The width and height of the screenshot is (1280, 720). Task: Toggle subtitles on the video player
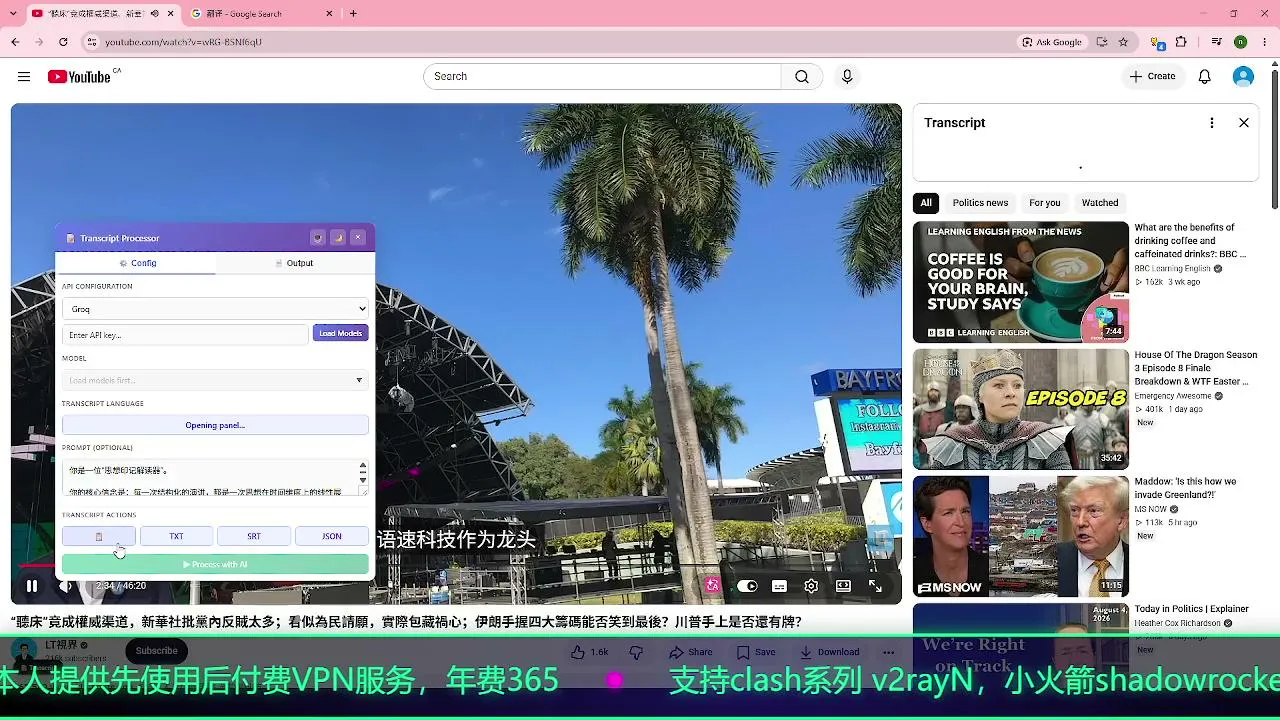pos(779,586)
